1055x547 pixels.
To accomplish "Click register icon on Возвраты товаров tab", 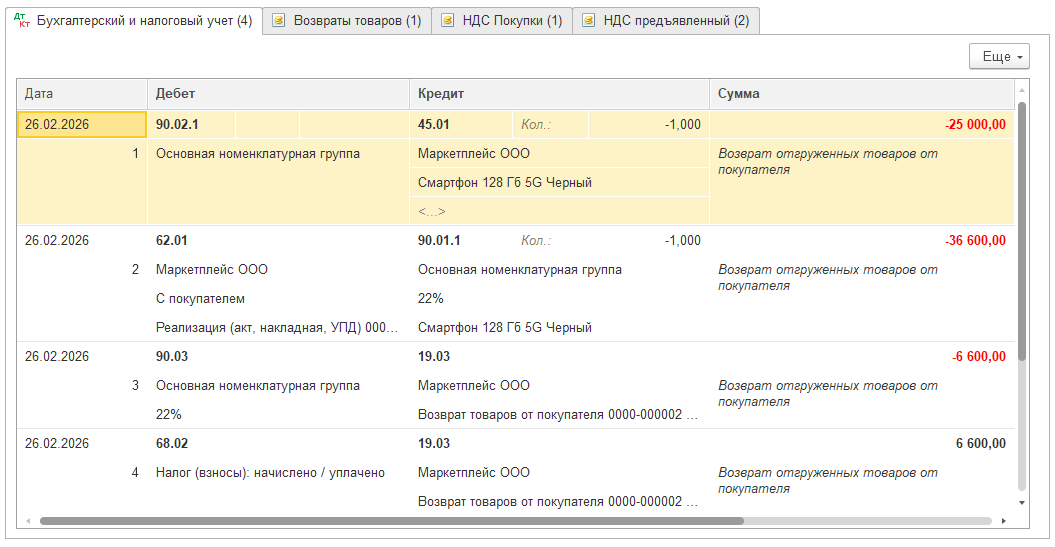I will 278,21.
